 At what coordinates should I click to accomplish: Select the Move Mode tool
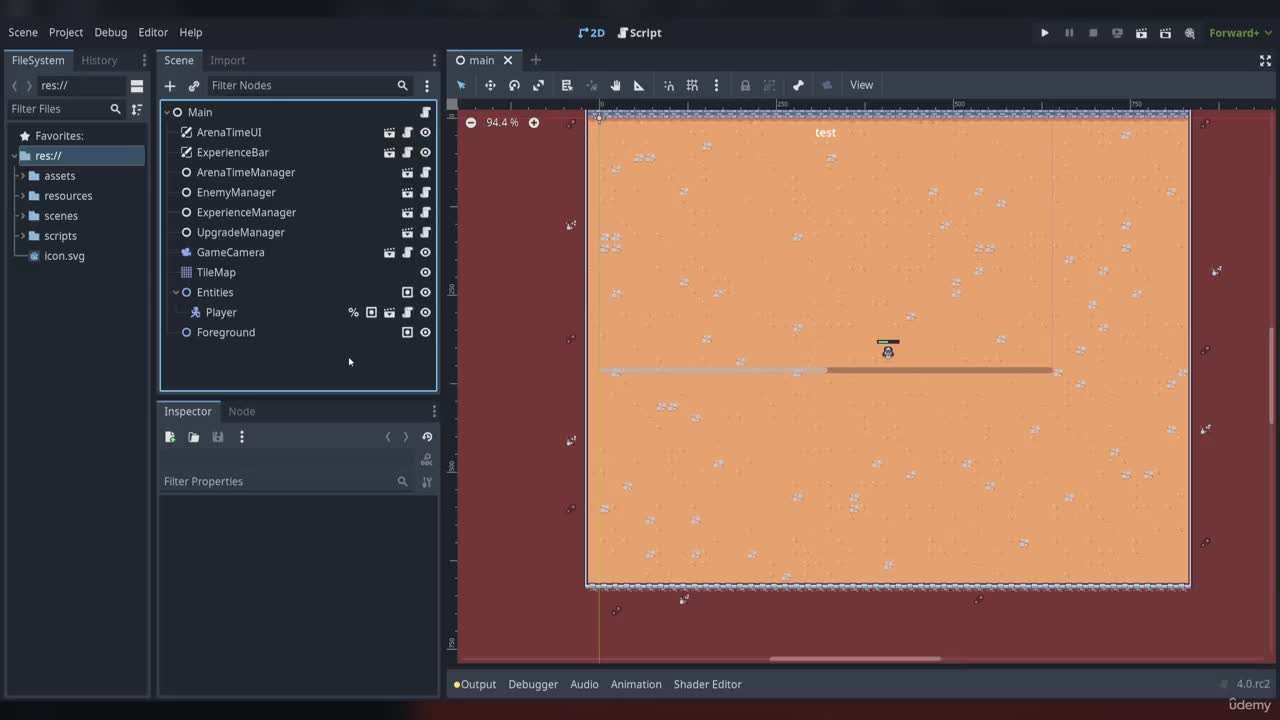(490, 85)
